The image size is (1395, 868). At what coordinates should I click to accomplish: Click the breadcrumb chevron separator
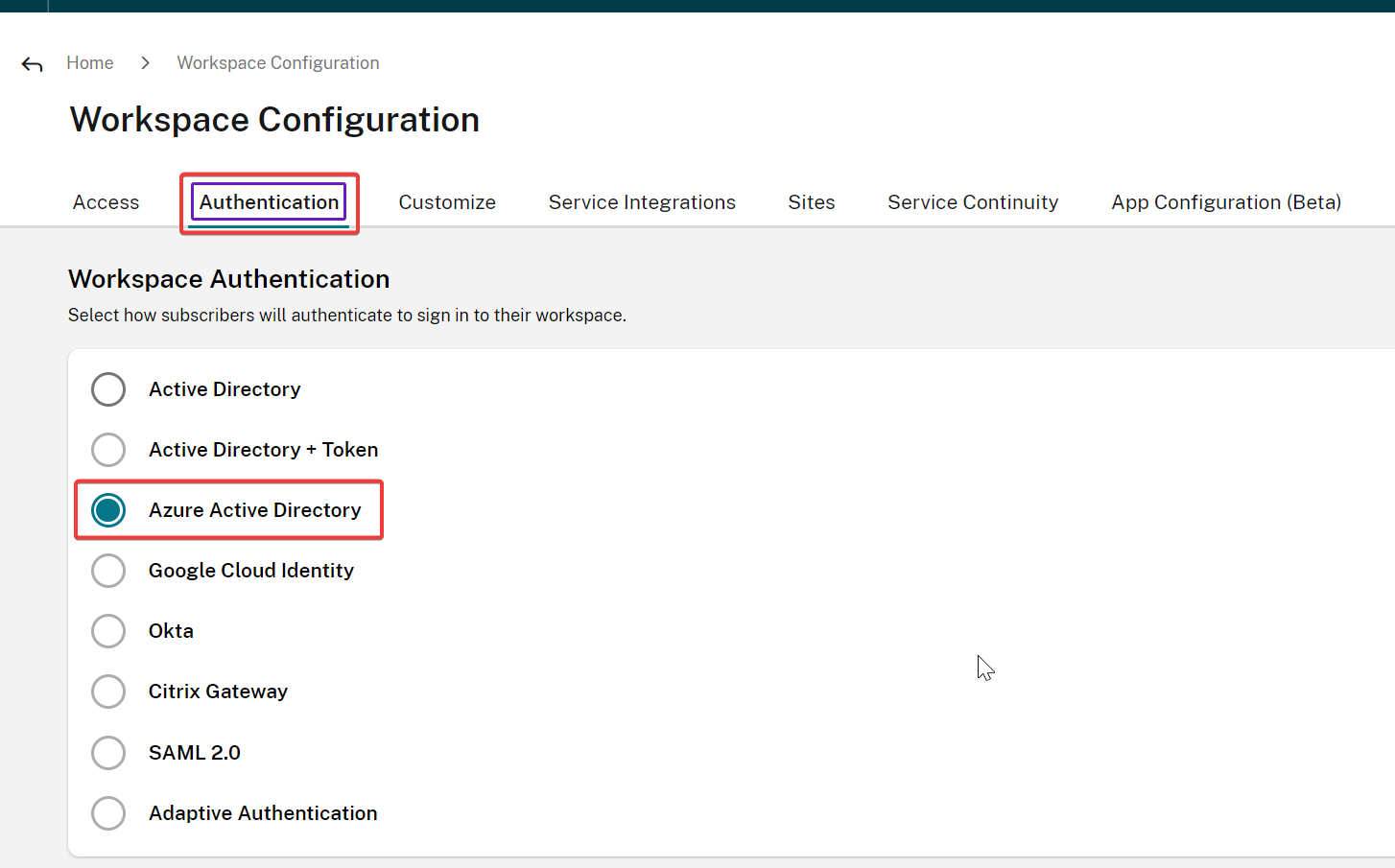point(145,62)
